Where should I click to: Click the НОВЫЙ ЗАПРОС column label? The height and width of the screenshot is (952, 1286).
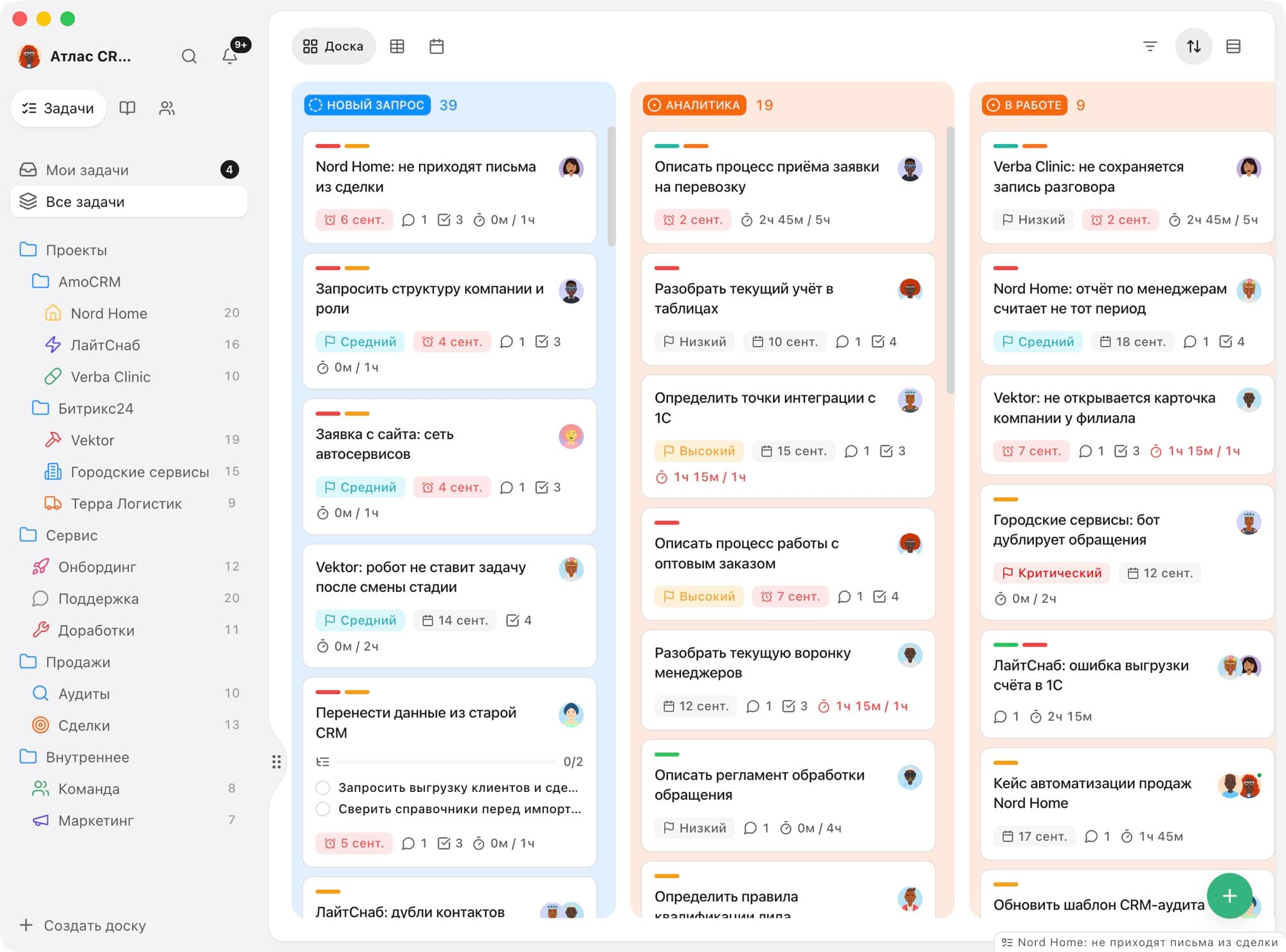pos(367,105)
